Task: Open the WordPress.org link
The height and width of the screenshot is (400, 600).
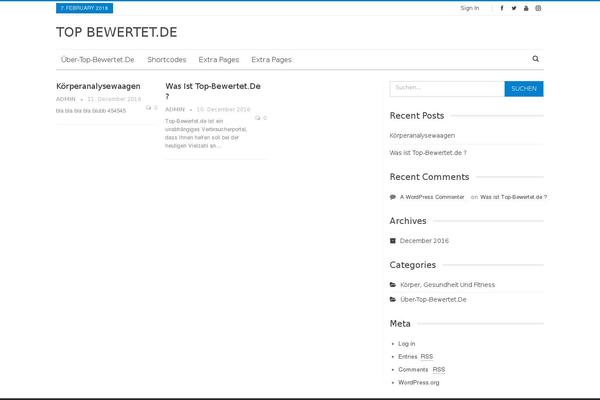Action: pyautogui.click(x=419, y=382)
